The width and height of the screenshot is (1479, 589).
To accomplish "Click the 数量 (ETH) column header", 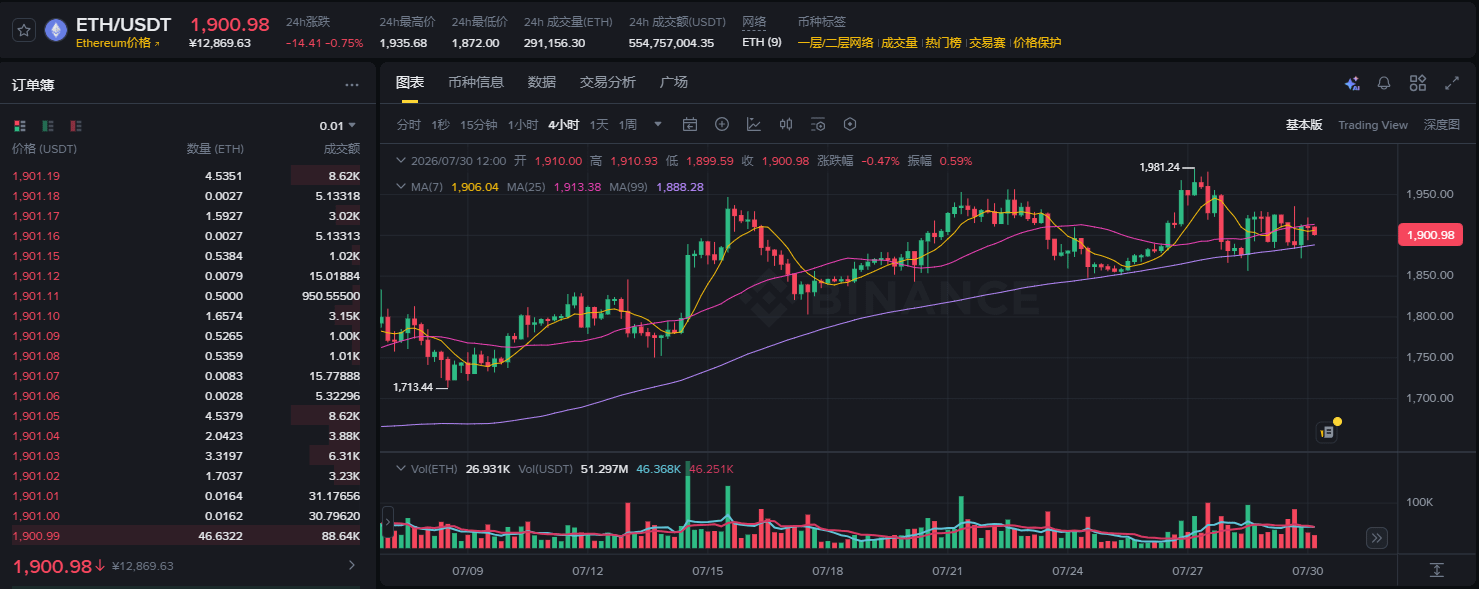I will tap(215, 149).
